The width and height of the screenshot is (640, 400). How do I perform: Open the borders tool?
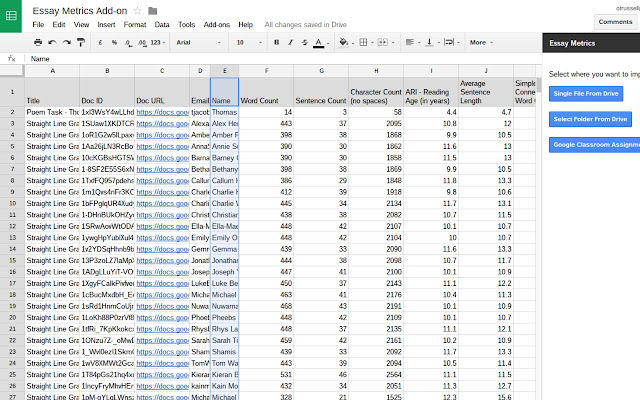(x=363, y=42)
